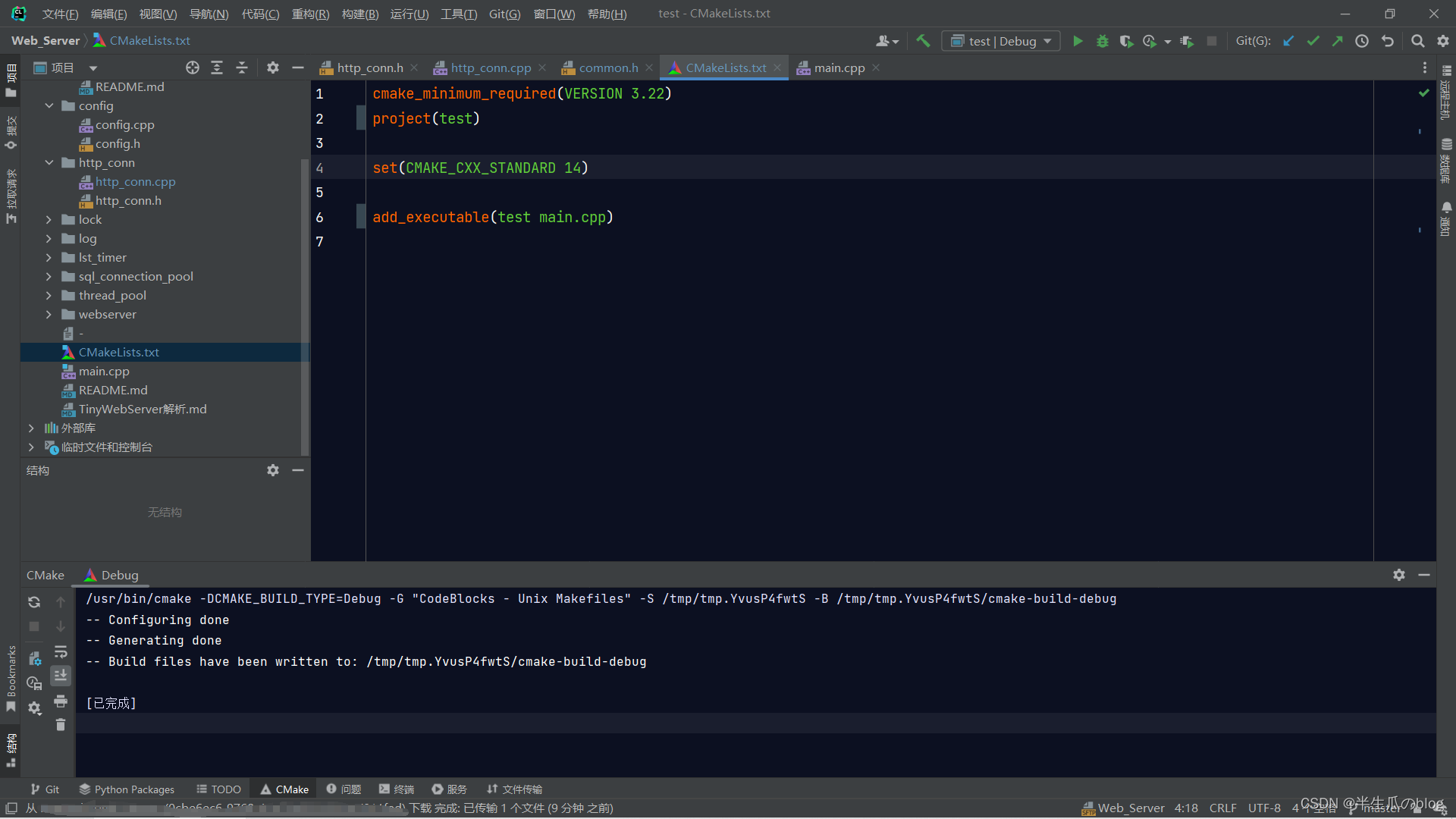The height and width of the screenshot is (819, 1456).
Task: Click the CMake reload icon
Action: click(x=33, y=601)
